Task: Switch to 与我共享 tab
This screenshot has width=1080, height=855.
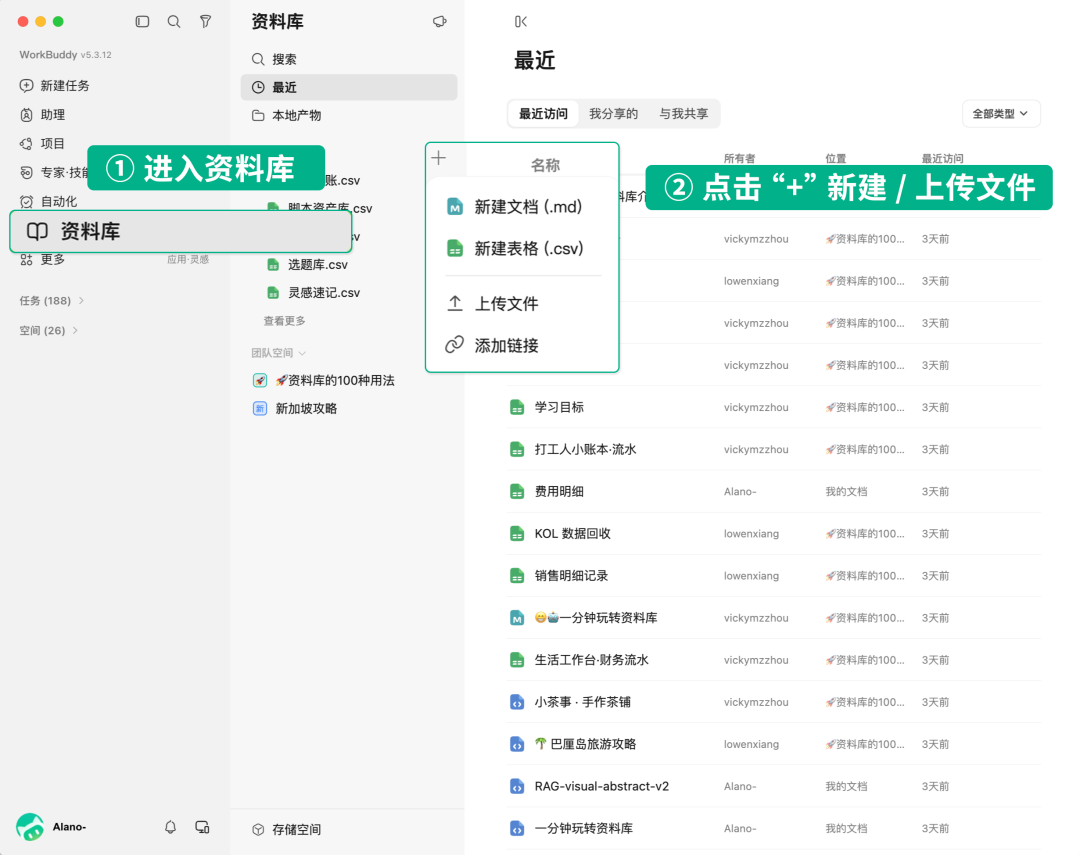Action: [x=684, y=114]
